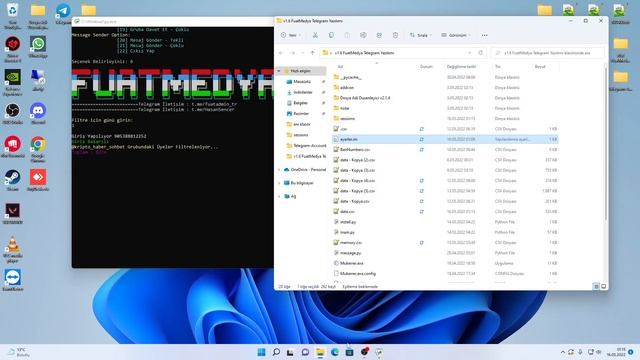Collapse the Hızlı erişim tree node
The width and height of the screenshot is (640, 360).
point(279,71)
